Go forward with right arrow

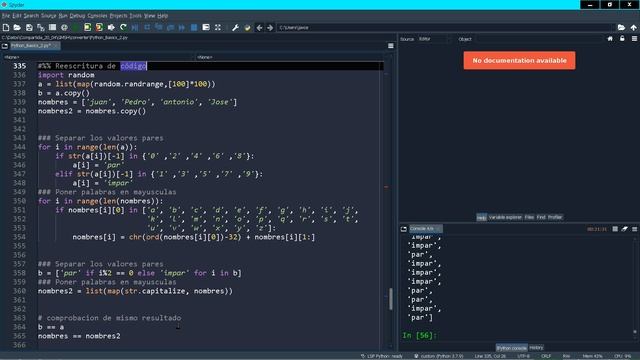coord(270,27)
